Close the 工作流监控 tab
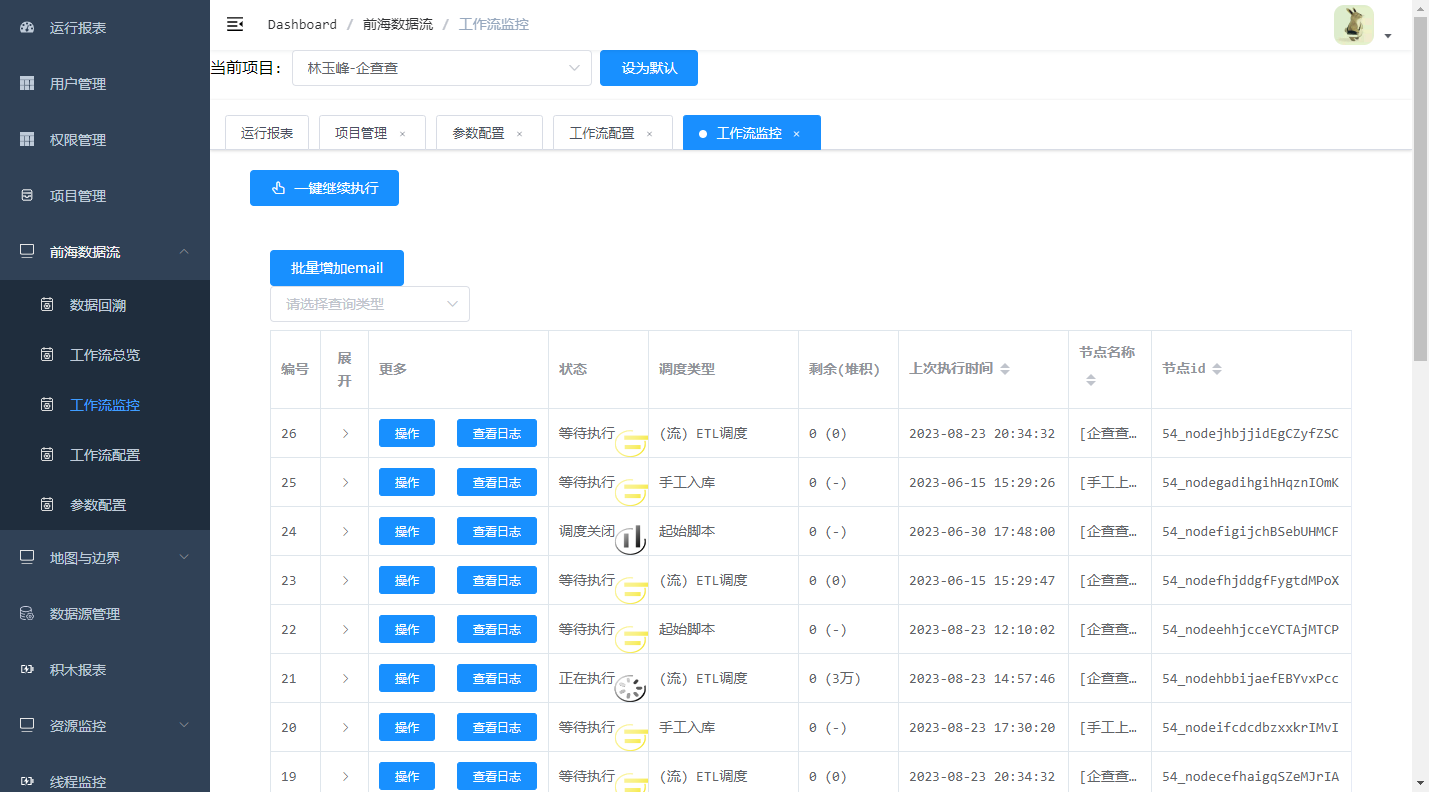1429x792 pixels. tap(796, 134)
